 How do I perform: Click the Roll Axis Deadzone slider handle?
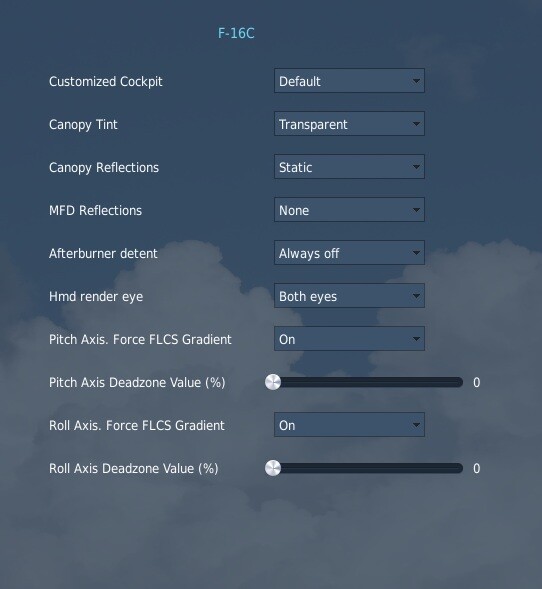273,468
